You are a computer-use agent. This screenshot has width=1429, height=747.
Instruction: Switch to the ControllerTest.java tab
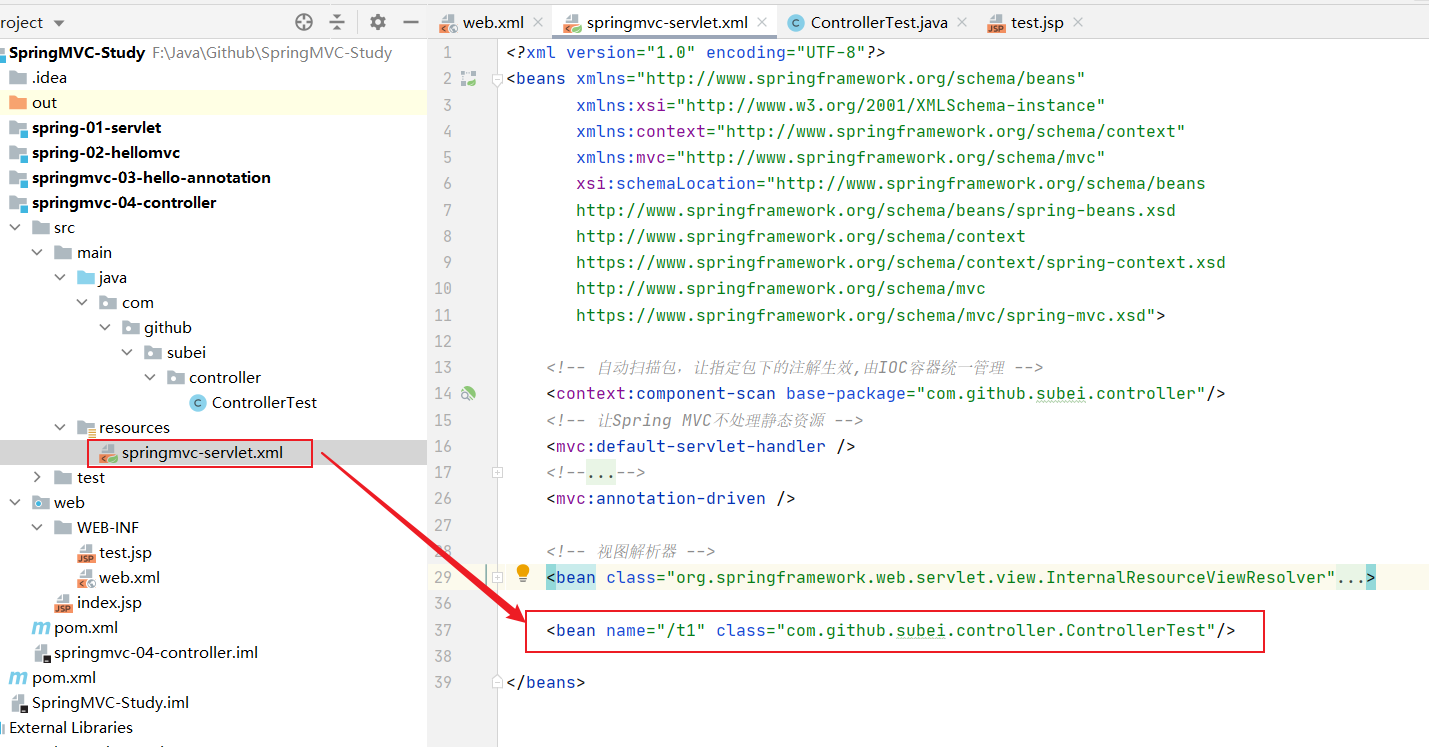878,22
